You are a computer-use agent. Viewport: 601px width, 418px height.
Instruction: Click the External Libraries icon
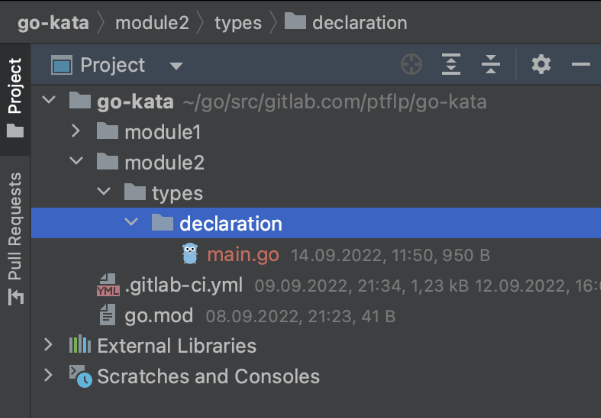80,346
